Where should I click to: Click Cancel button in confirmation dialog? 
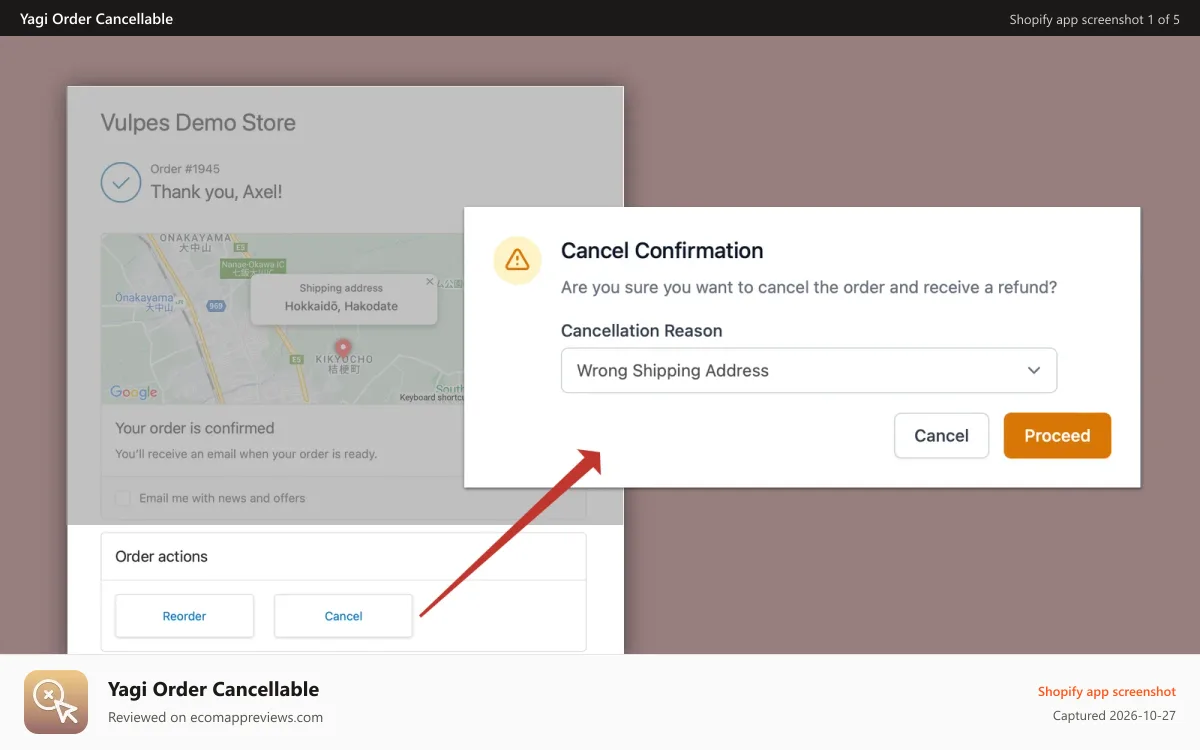(x=941, y=436)
